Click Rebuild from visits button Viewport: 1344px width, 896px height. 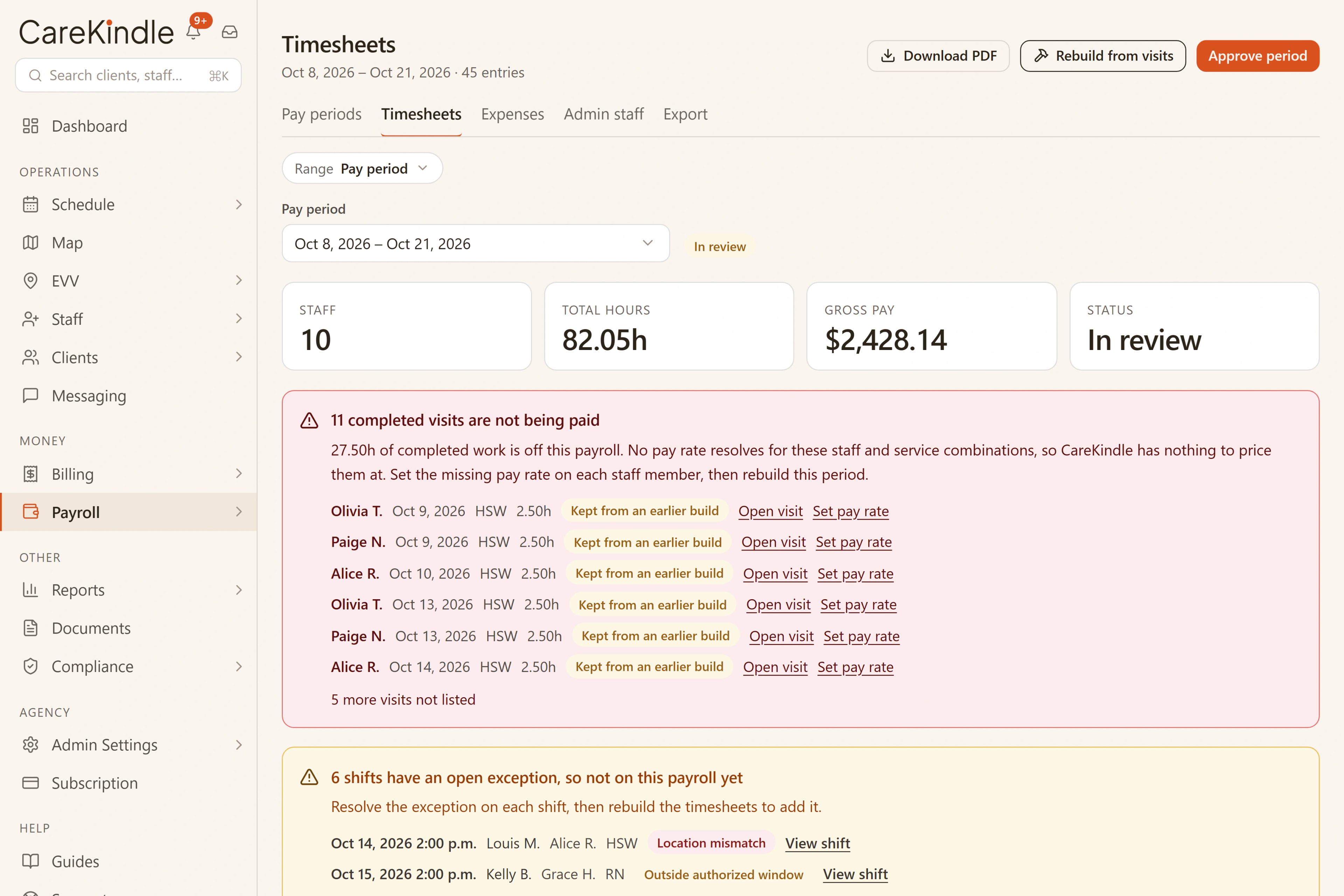point(1103,56)
